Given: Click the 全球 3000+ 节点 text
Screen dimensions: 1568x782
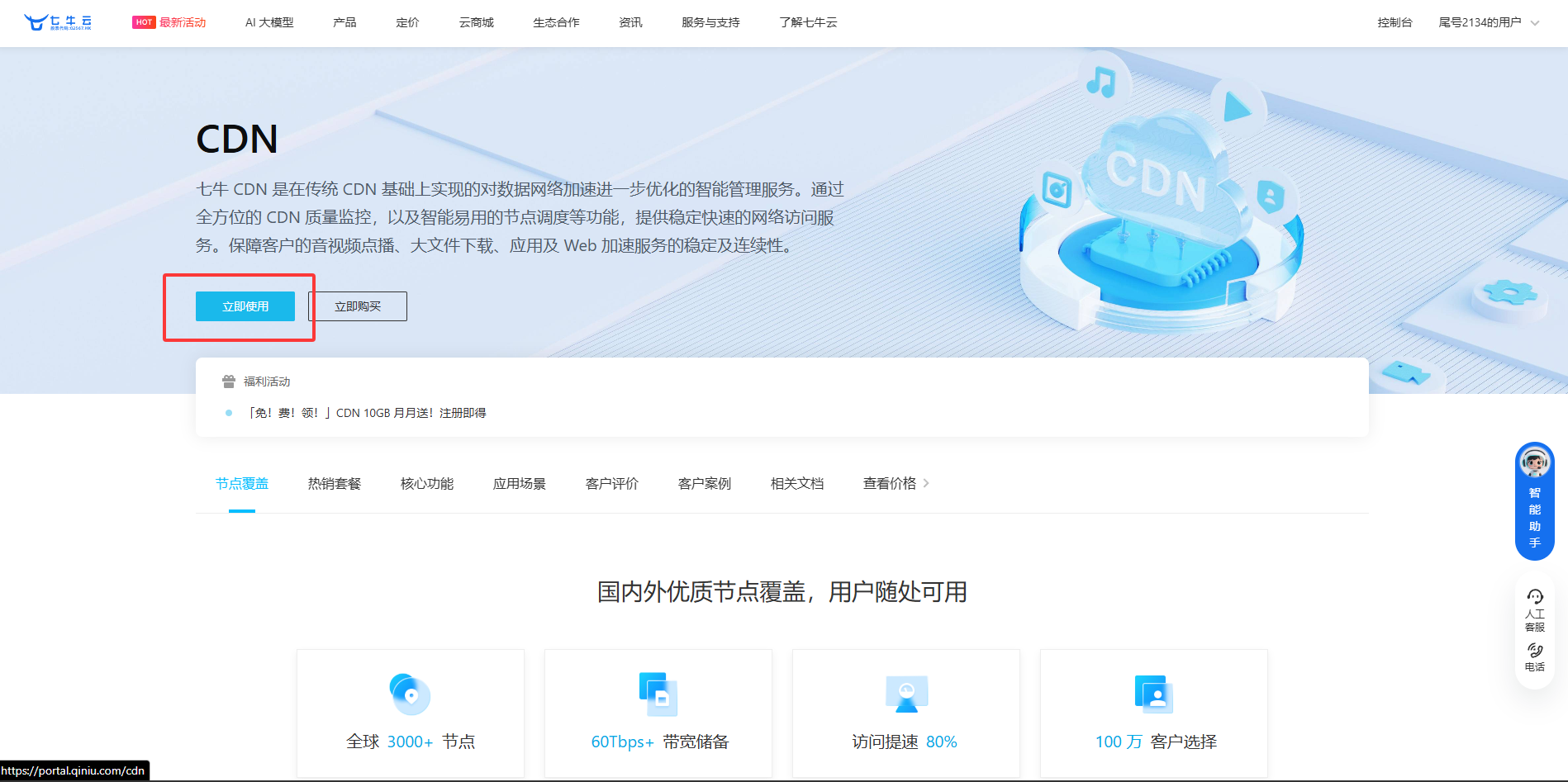Looking at the screenshot, I should pos(411,742).
